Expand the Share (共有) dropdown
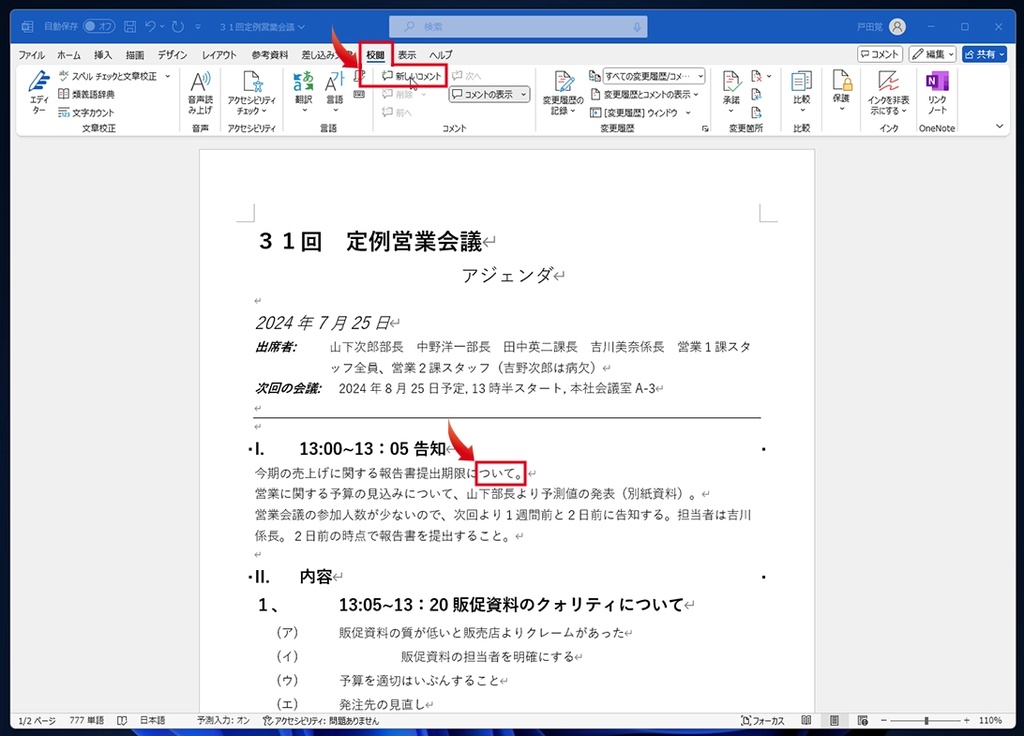The width and height of the screenshot is (1024, 736). click(1002, 54)
